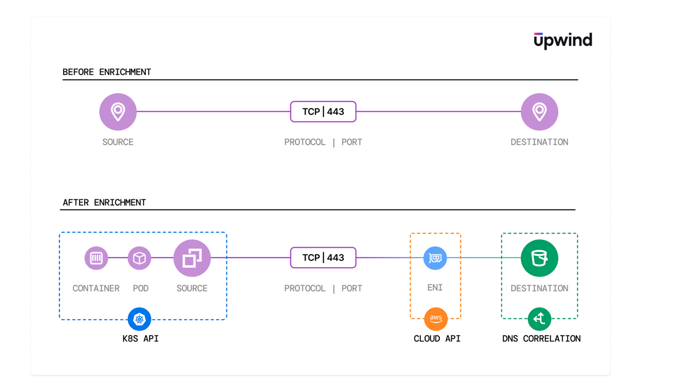Click the Upwind logo
This screenshot has height=387, width=685.
[563, 40]
